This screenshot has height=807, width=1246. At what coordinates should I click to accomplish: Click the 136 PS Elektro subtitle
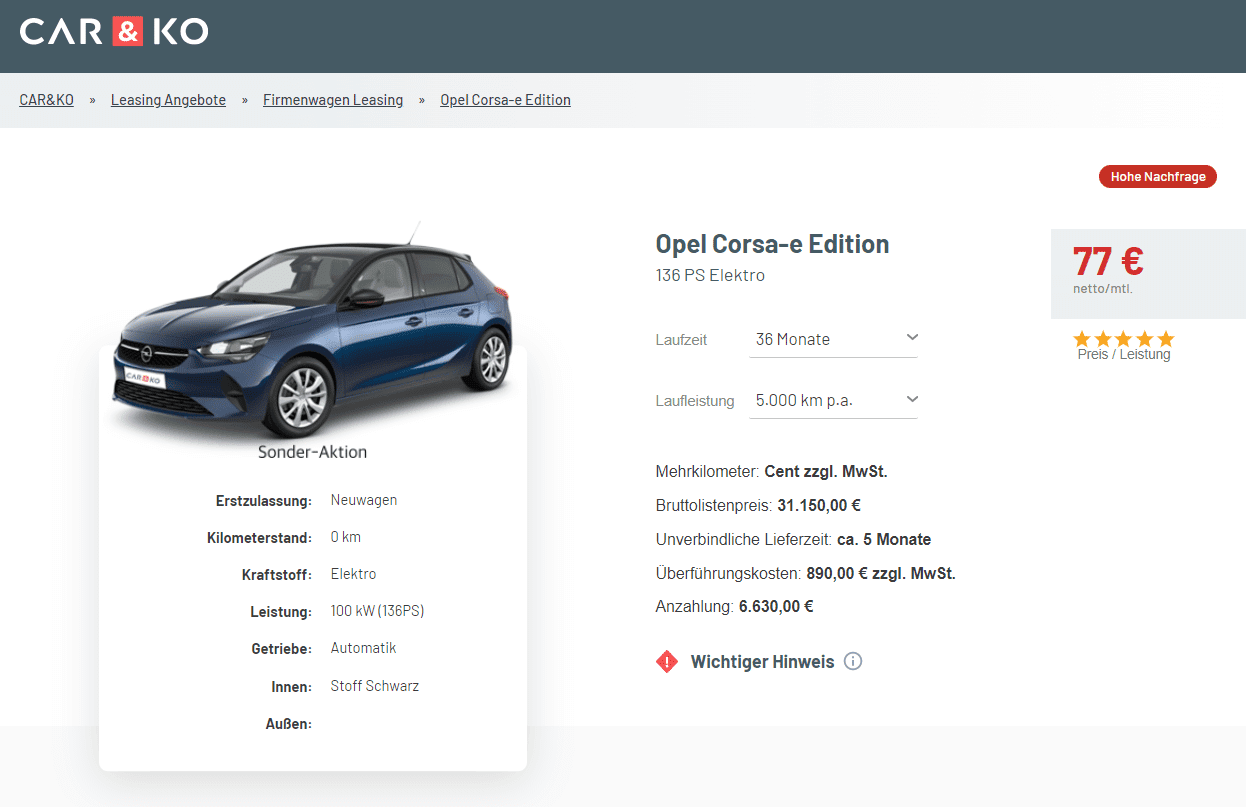[x=710, y=275]
